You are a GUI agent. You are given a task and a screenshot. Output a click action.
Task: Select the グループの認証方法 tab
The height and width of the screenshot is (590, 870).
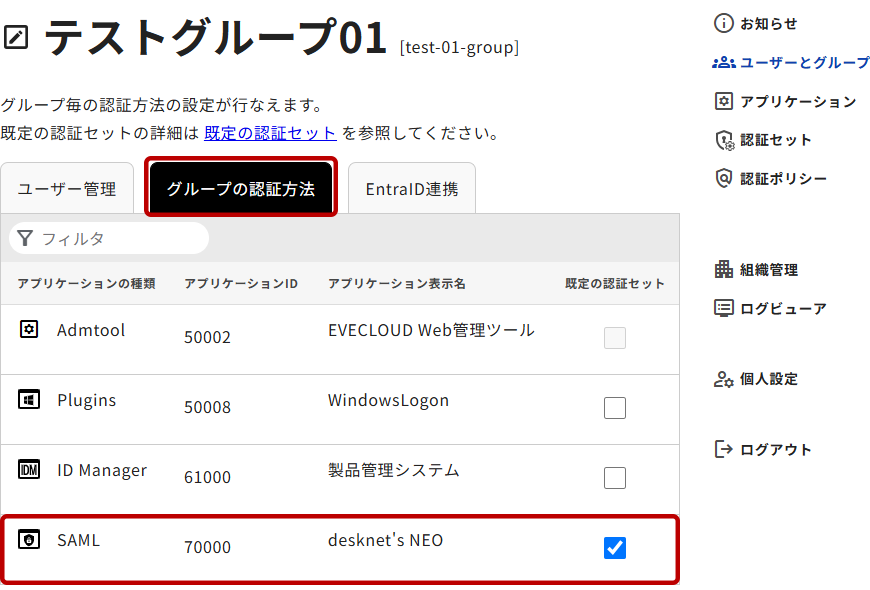[x=241, y=188]
